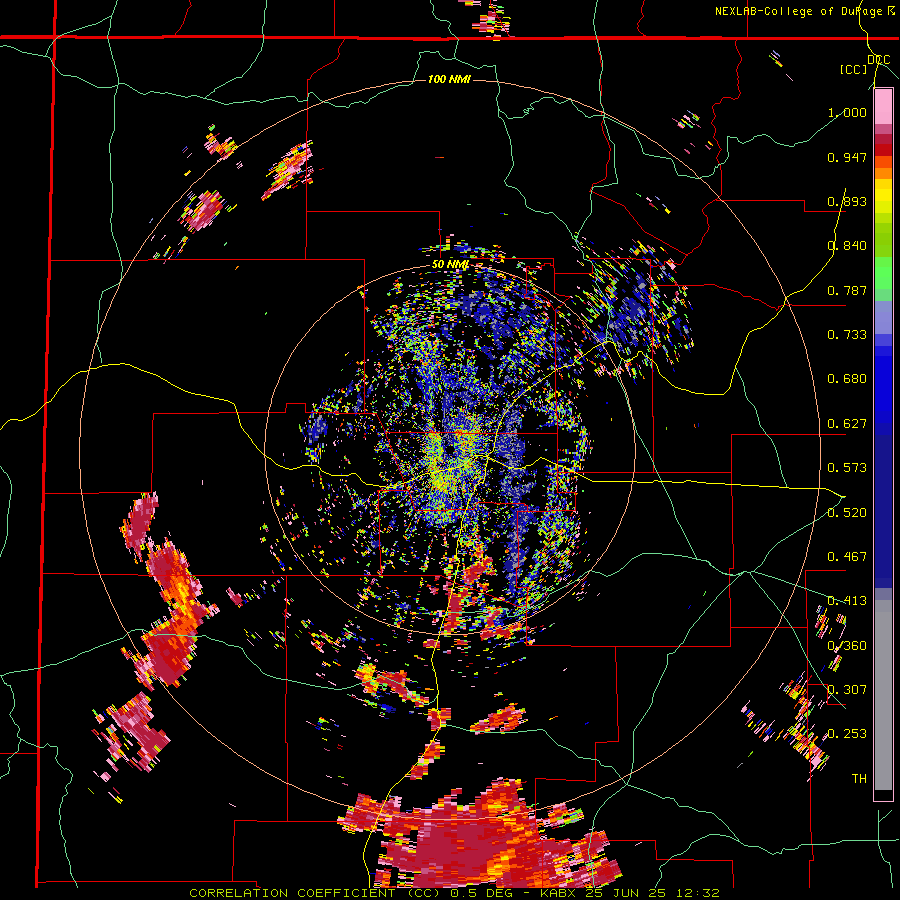This screenshot has height=900, width=900.
Task: Click the 100 NMI range ring label
Action: [x=449, y=79]
